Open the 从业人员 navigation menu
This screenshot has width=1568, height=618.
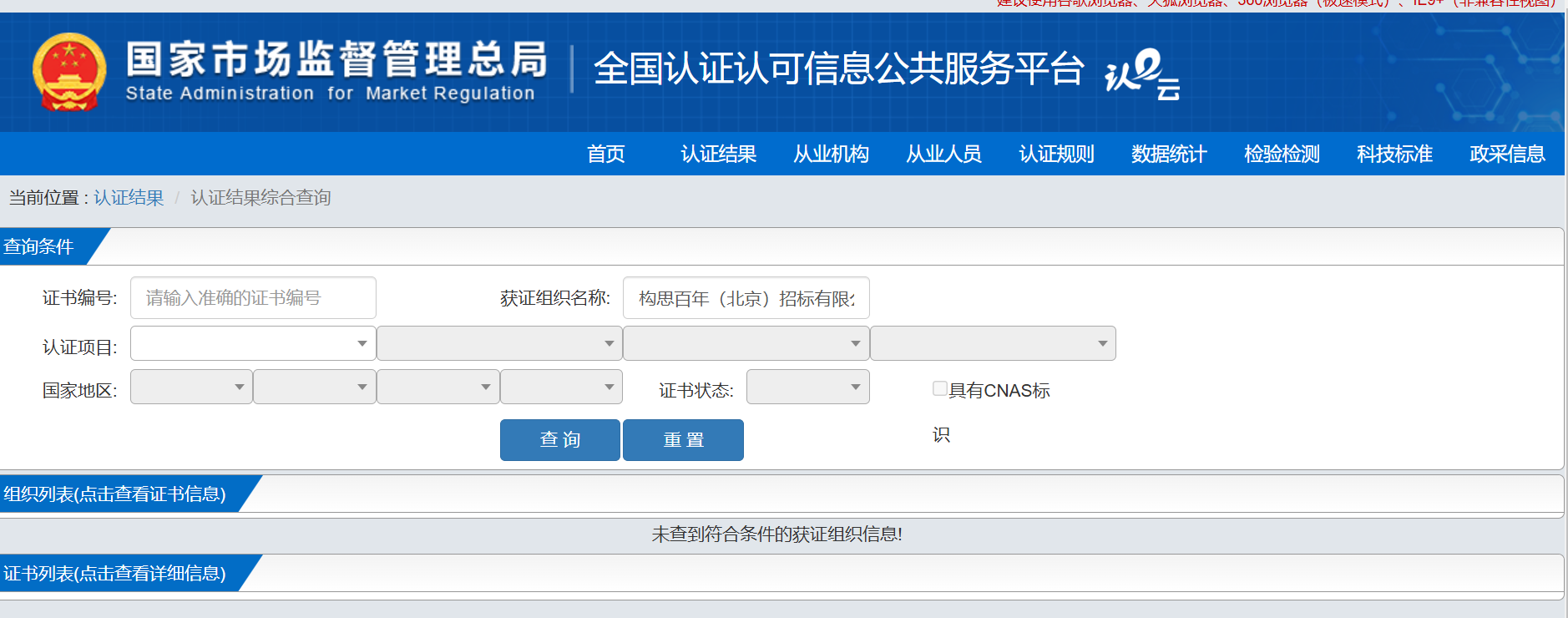click(943, 154)
